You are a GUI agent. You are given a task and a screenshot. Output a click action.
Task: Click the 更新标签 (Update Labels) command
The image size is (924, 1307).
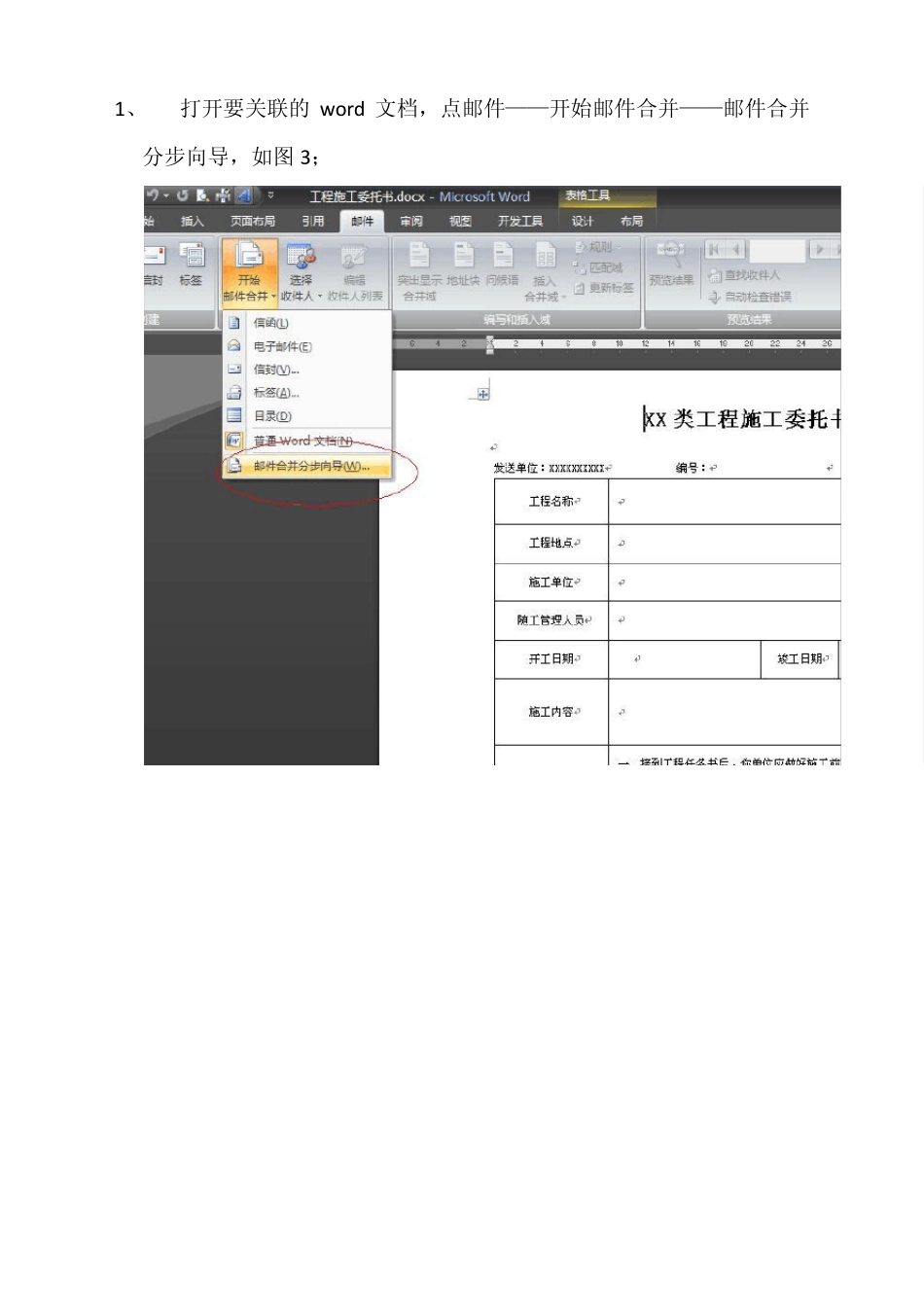(x=604, y=288)
